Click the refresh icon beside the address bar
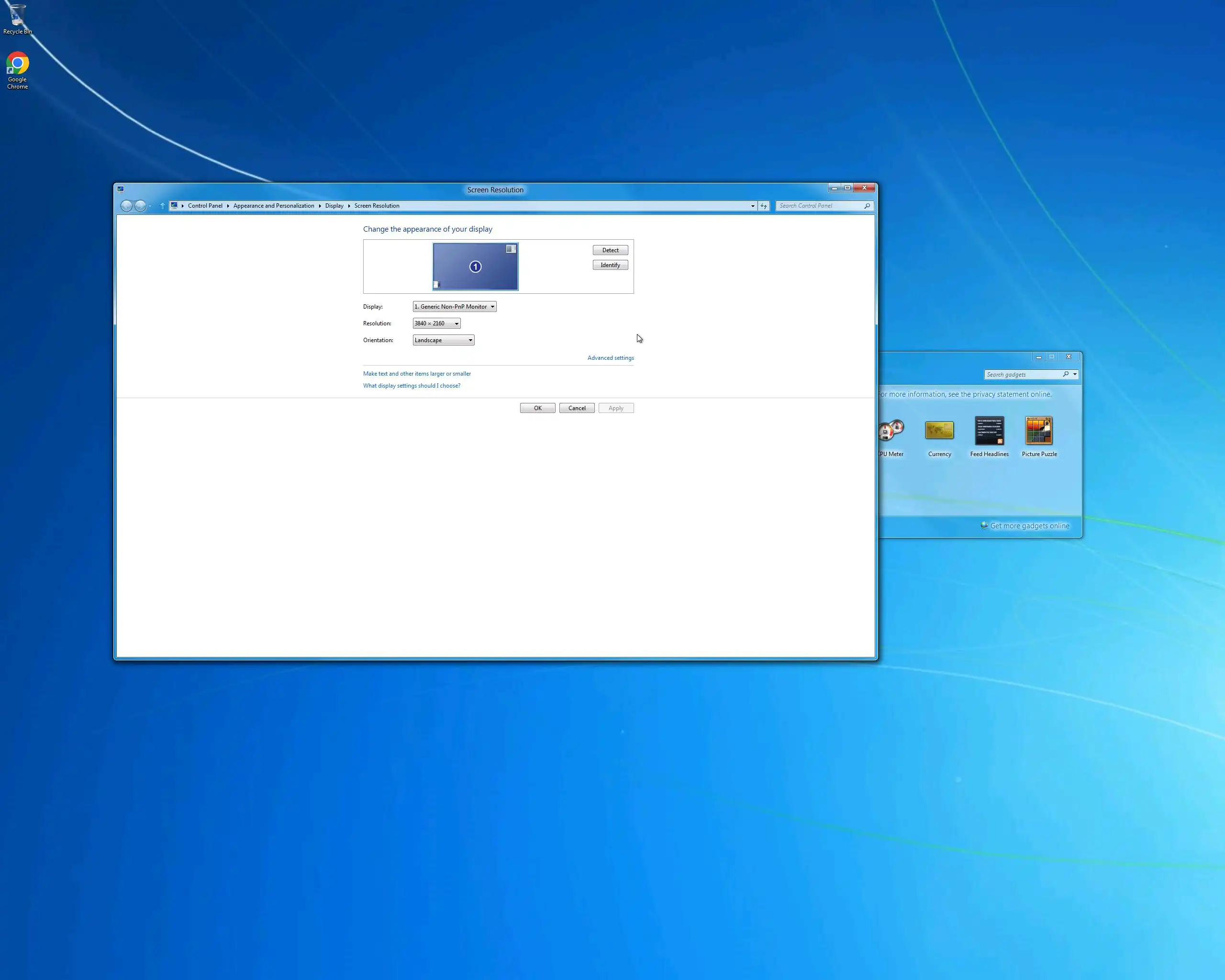The image size is (1225, 980). (764, 206)
